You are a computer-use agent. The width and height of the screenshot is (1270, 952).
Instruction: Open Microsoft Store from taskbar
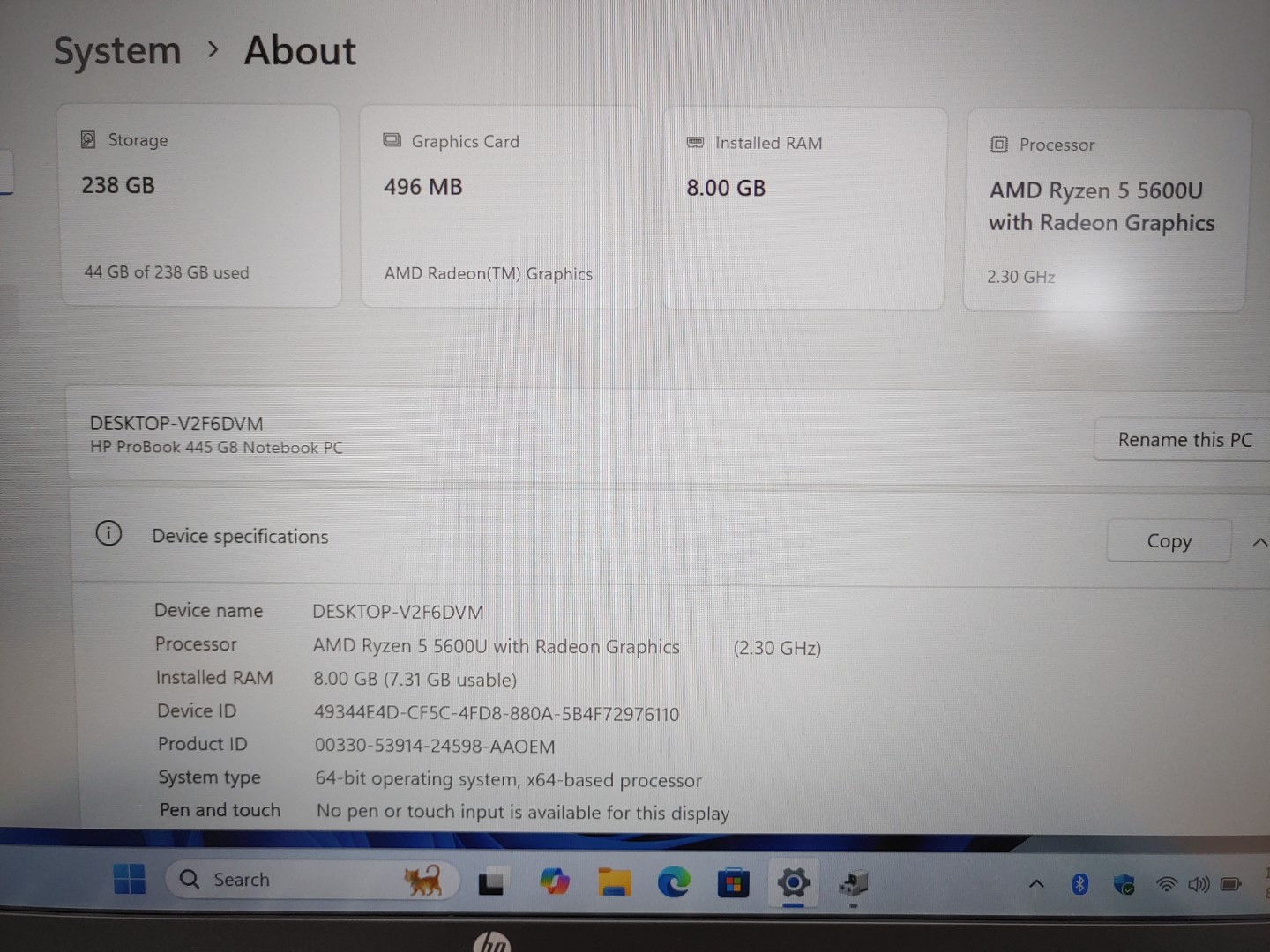[733, 883]
